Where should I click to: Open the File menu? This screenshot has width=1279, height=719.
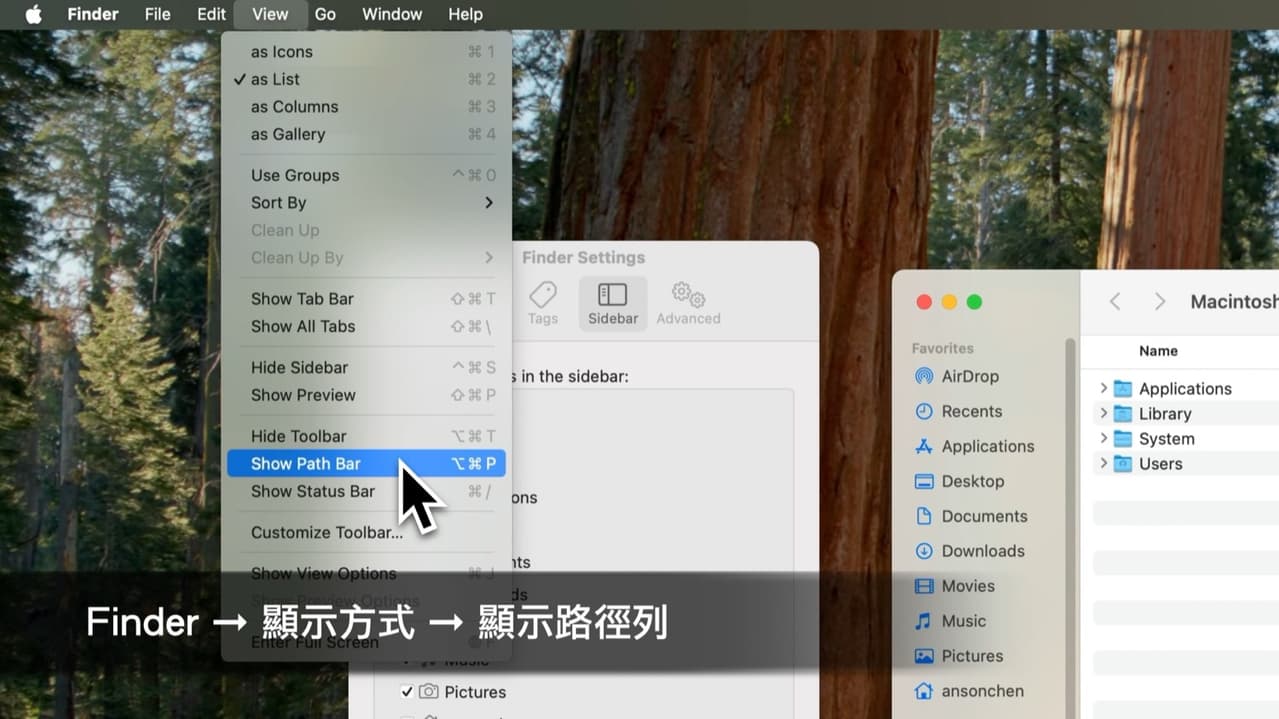tap(157, 14)
